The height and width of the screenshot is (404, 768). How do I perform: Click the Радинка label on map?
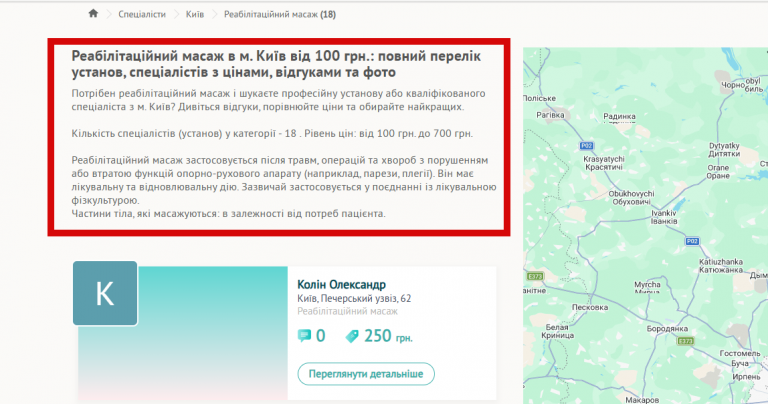619,117
